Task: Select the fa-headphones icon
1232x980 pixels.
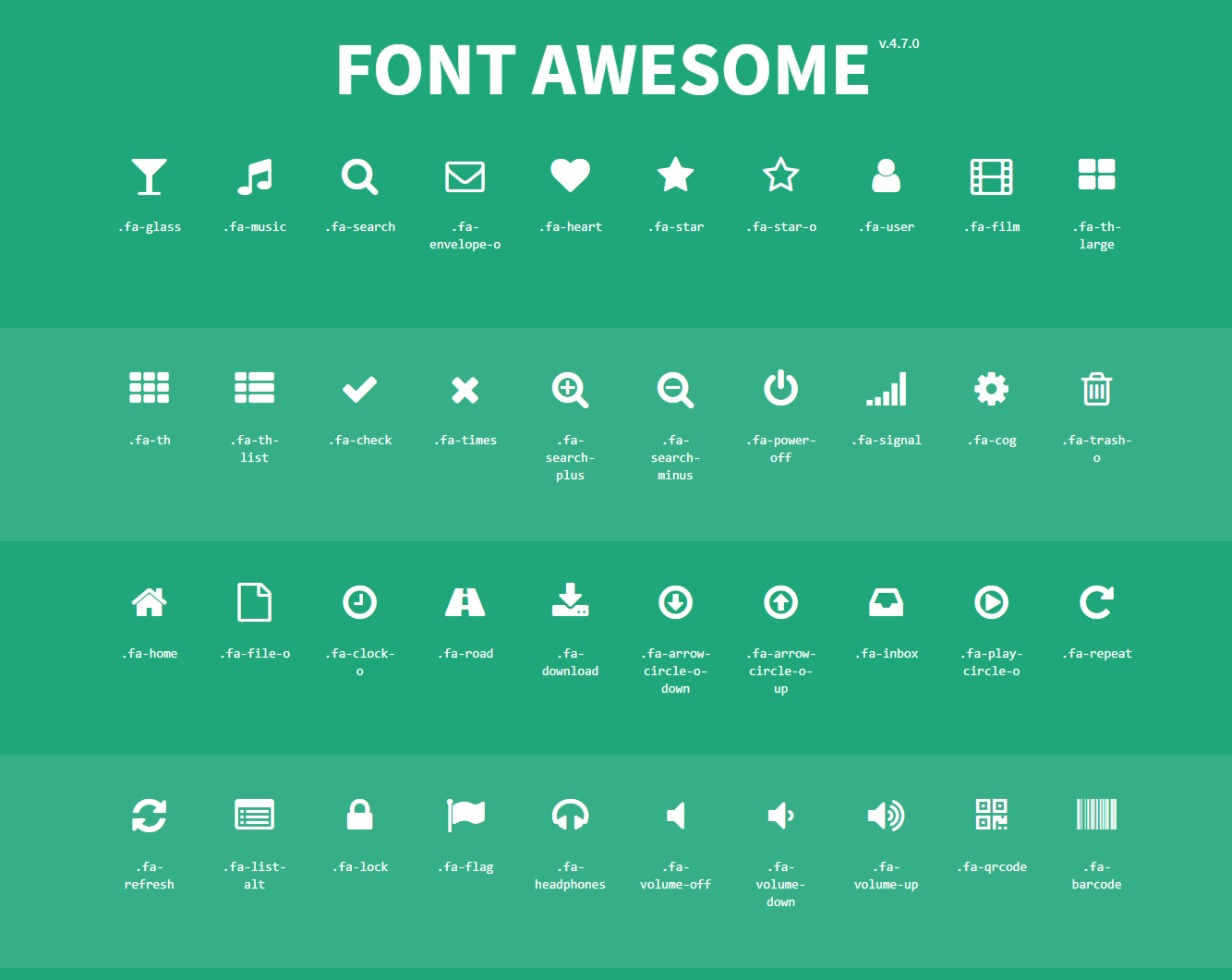Action: pos(571,816)
